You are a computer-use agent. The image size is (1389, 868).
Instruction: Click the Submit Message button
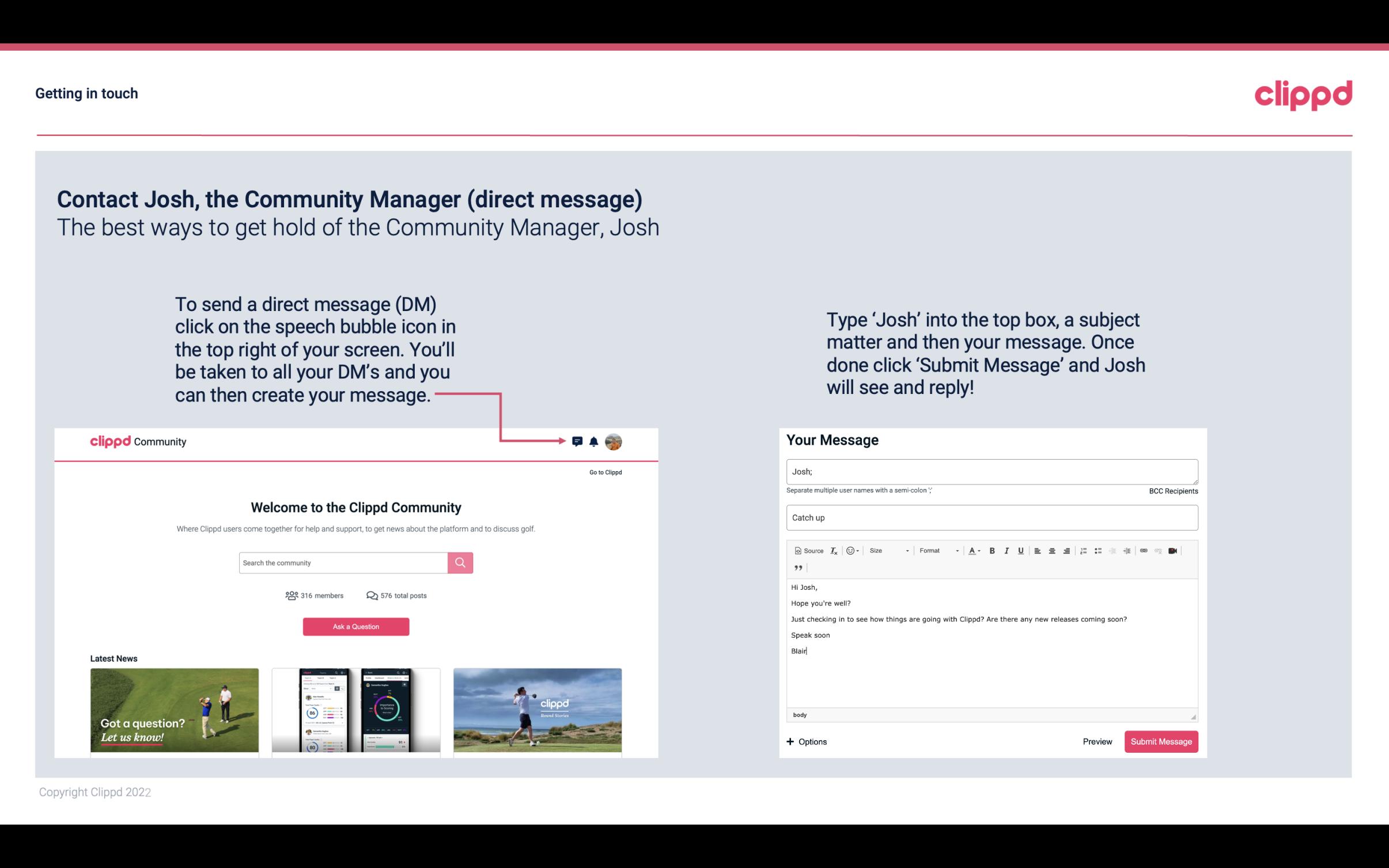(1160, 742)
